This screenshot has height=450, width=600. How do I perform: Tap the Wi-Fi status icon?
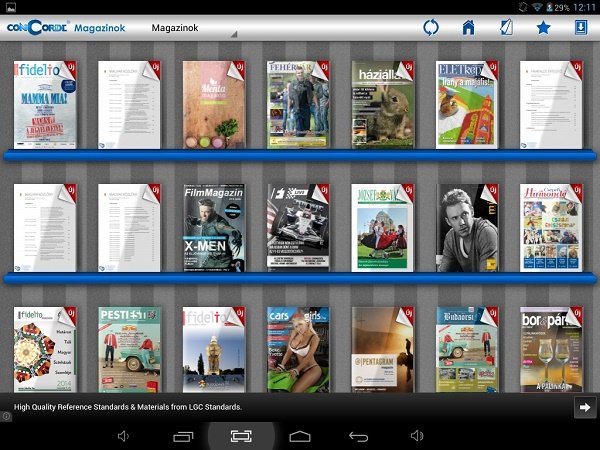tap(537, 7)
